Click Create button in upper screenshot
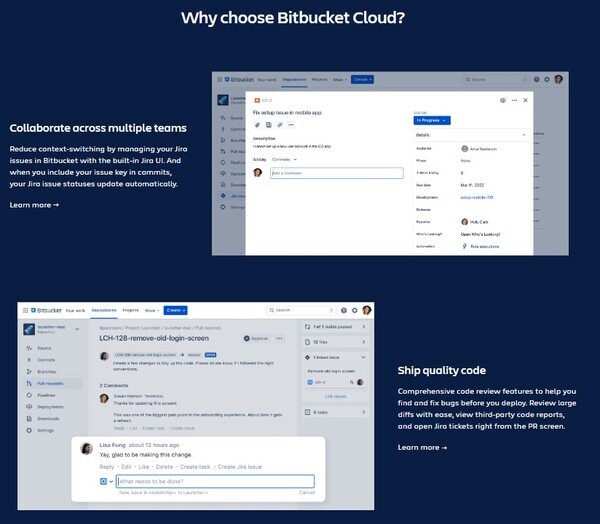The image size is (600, 524). [362, 80]
